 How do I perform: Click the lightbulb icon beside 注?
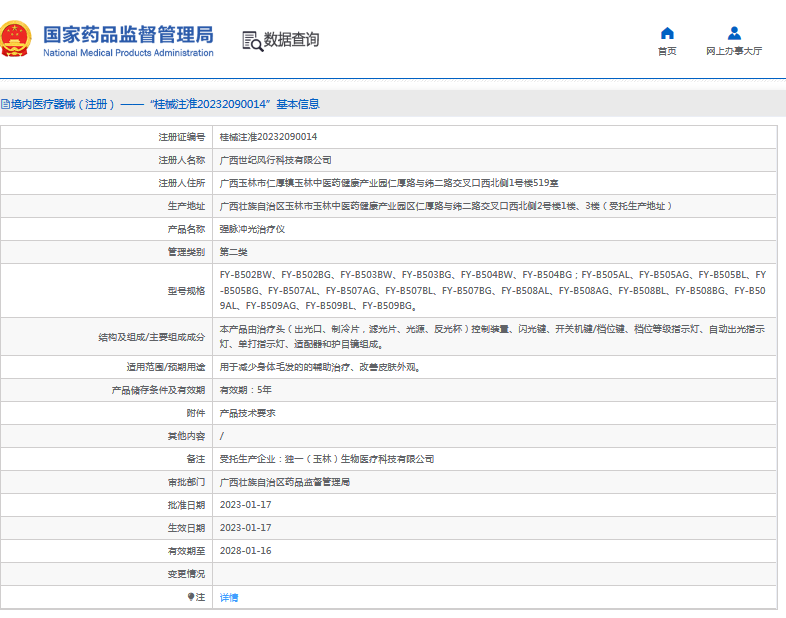[190, 597]
